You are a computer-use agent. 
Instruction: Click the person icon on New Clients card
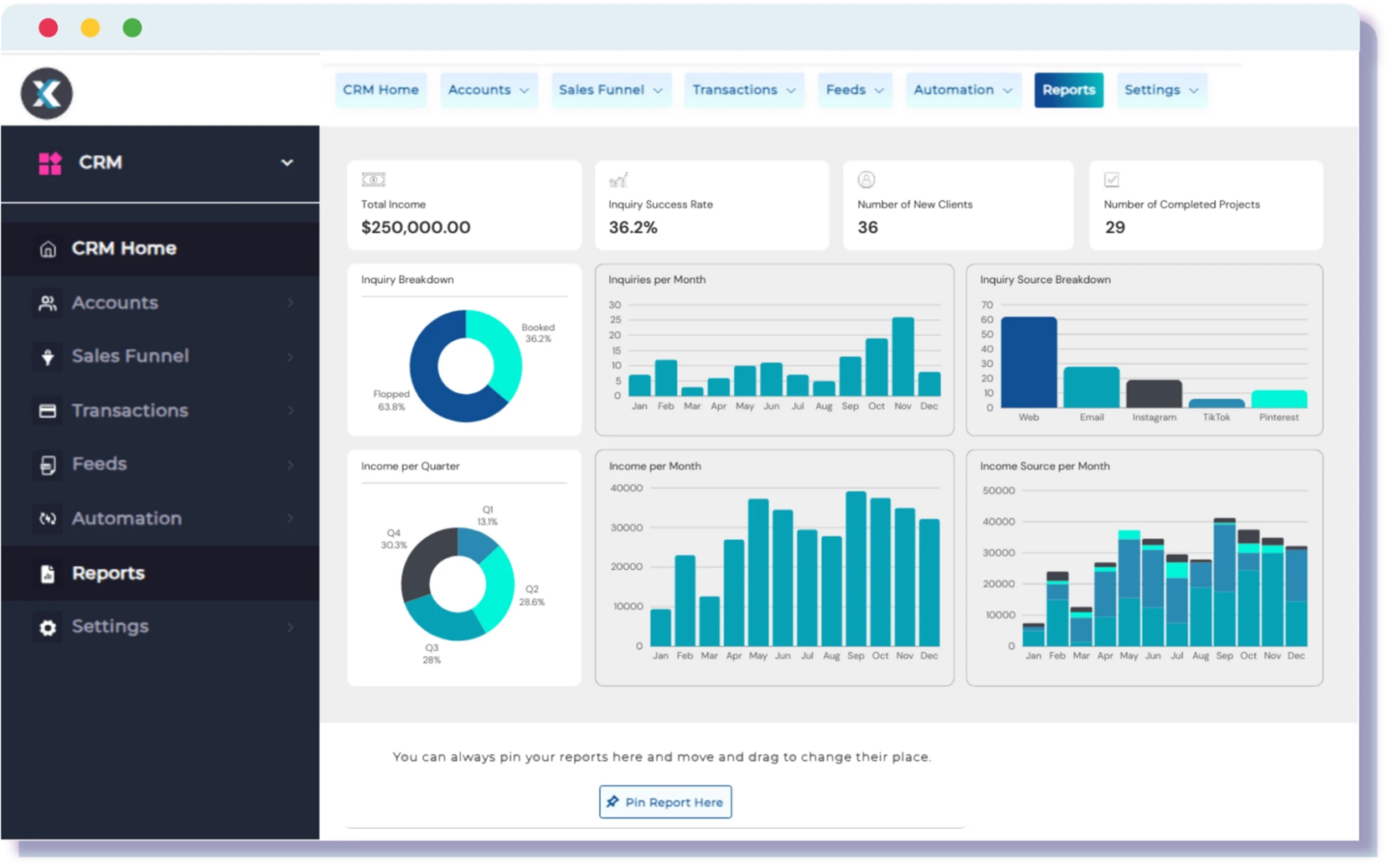tap(867, 178)
